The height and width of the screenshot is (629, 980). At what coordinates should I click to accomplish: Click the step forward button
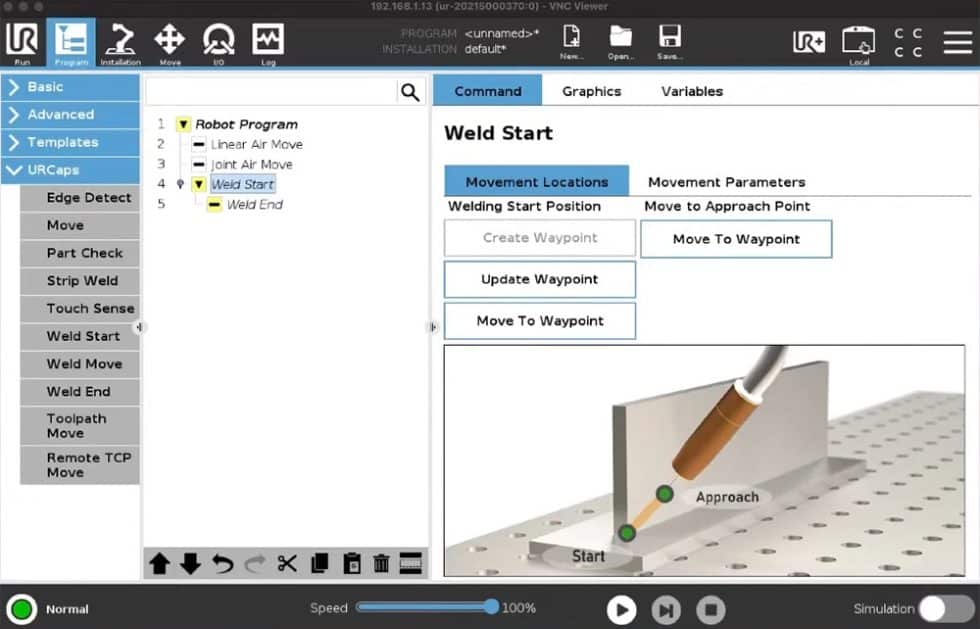coord(666,610)
